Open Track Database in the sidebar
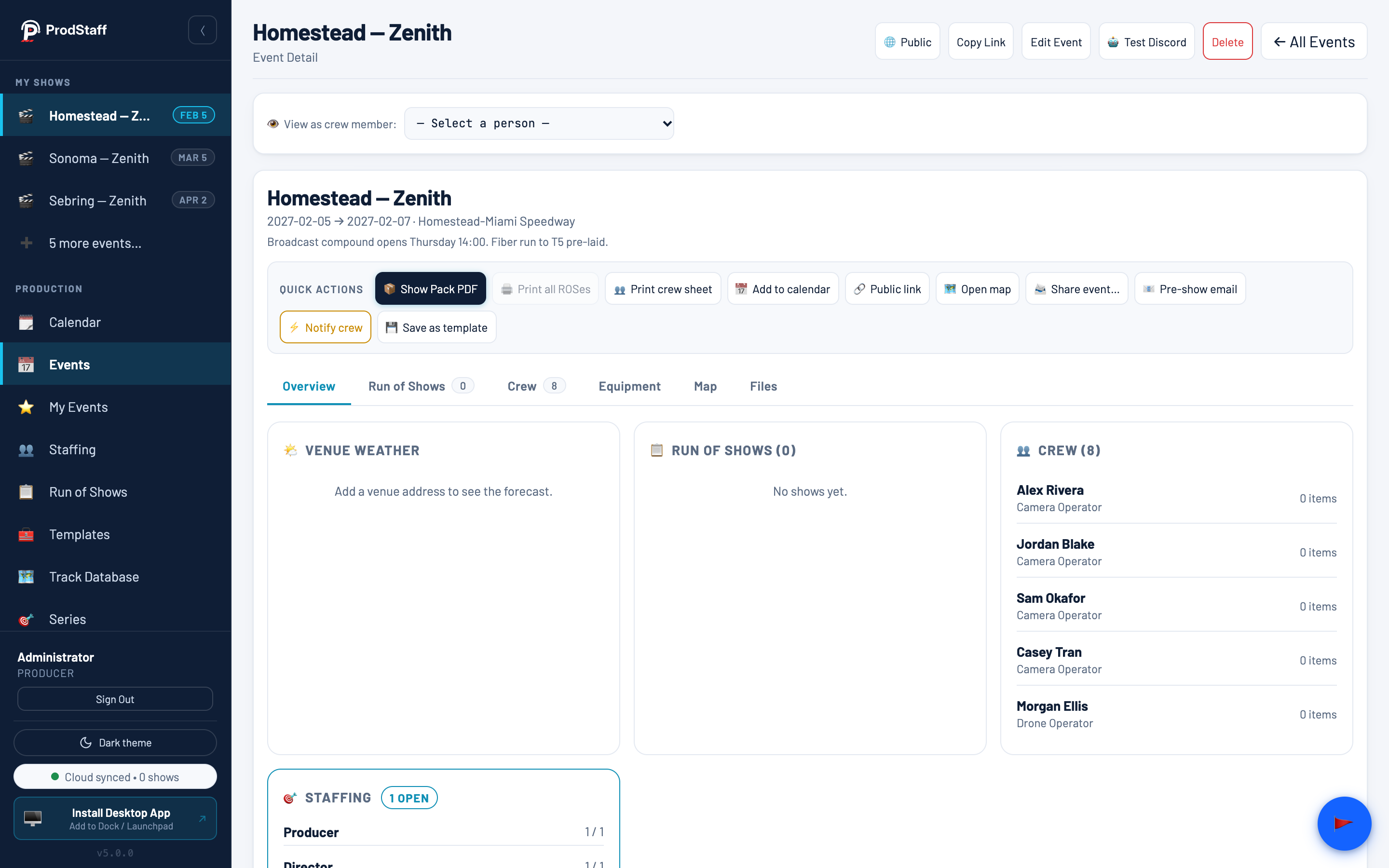 (x=115, y=577)
